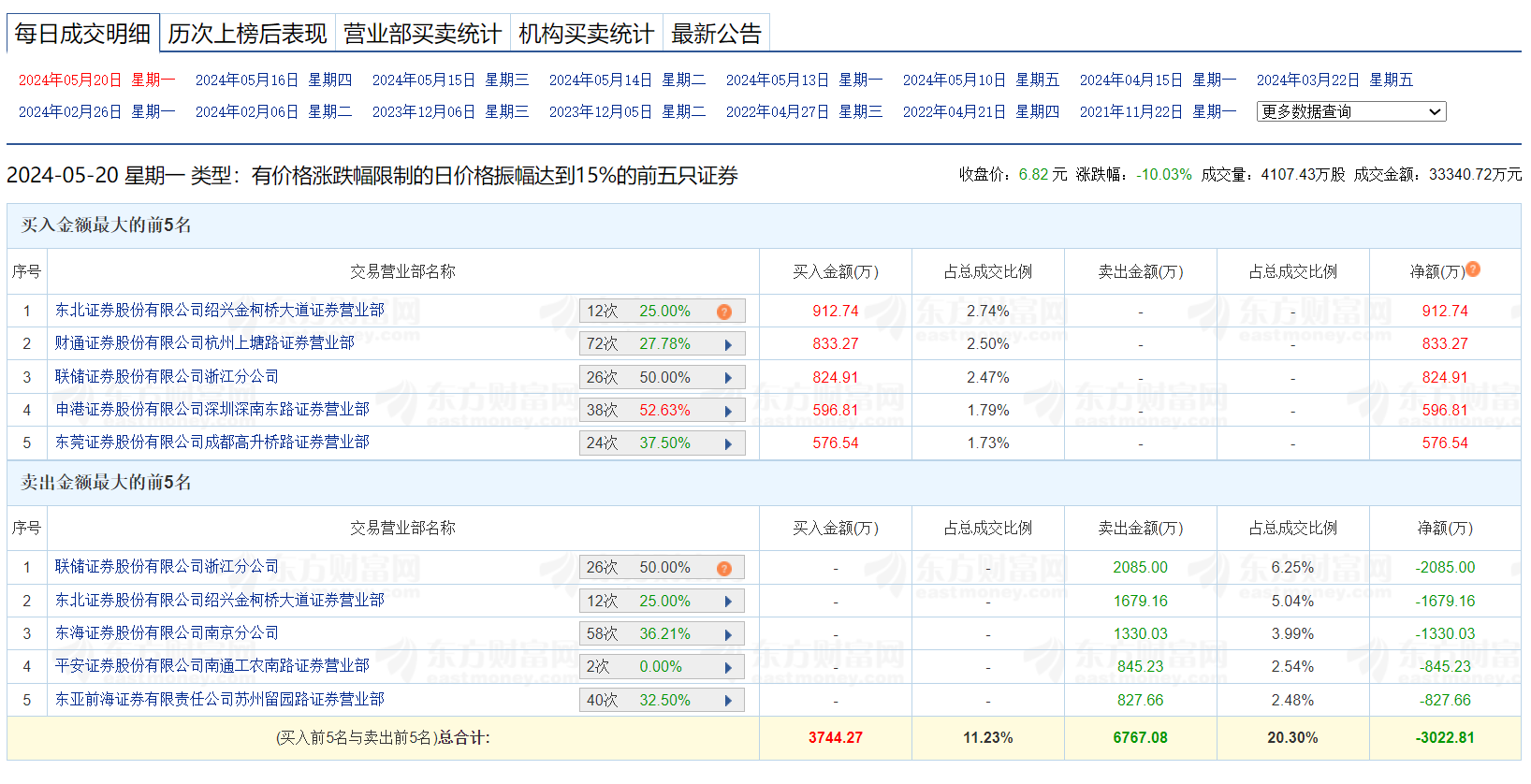Open the 更多数据查询 dropdown
This screenshot has height=784, width=1531.
(1351, 112)
